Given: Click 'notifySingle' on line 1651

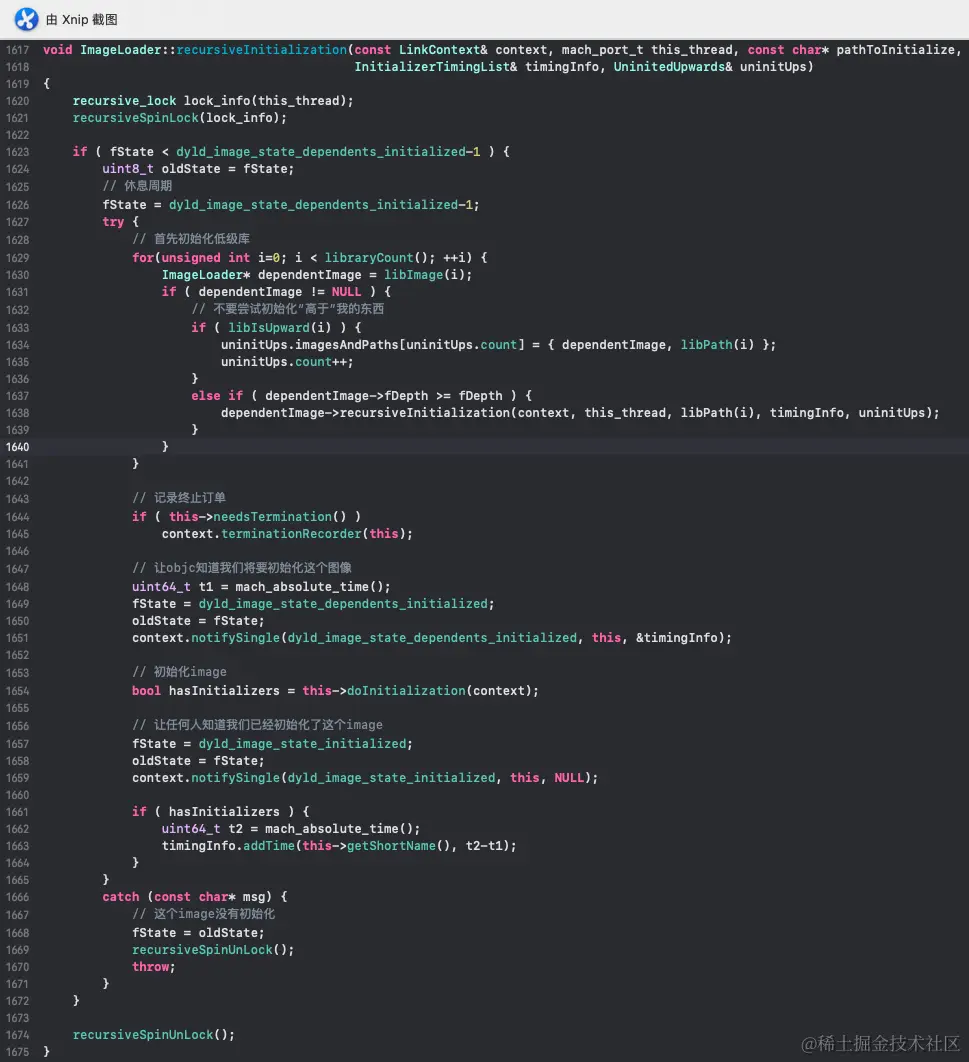Looking at the screenshot, I should click(x=235, y=638).
